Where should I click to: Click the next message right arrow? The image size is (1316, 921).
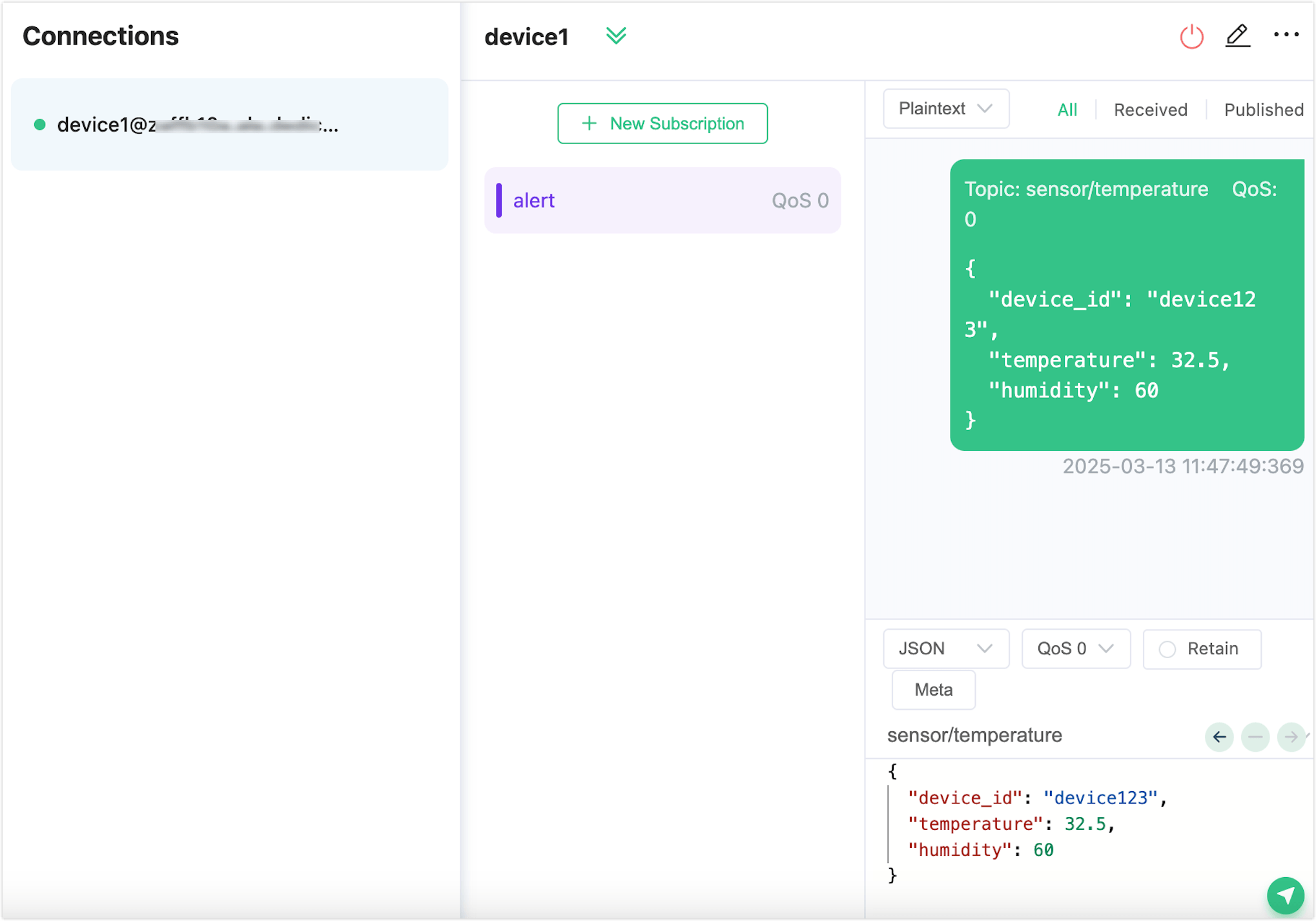pos(1291,736)
